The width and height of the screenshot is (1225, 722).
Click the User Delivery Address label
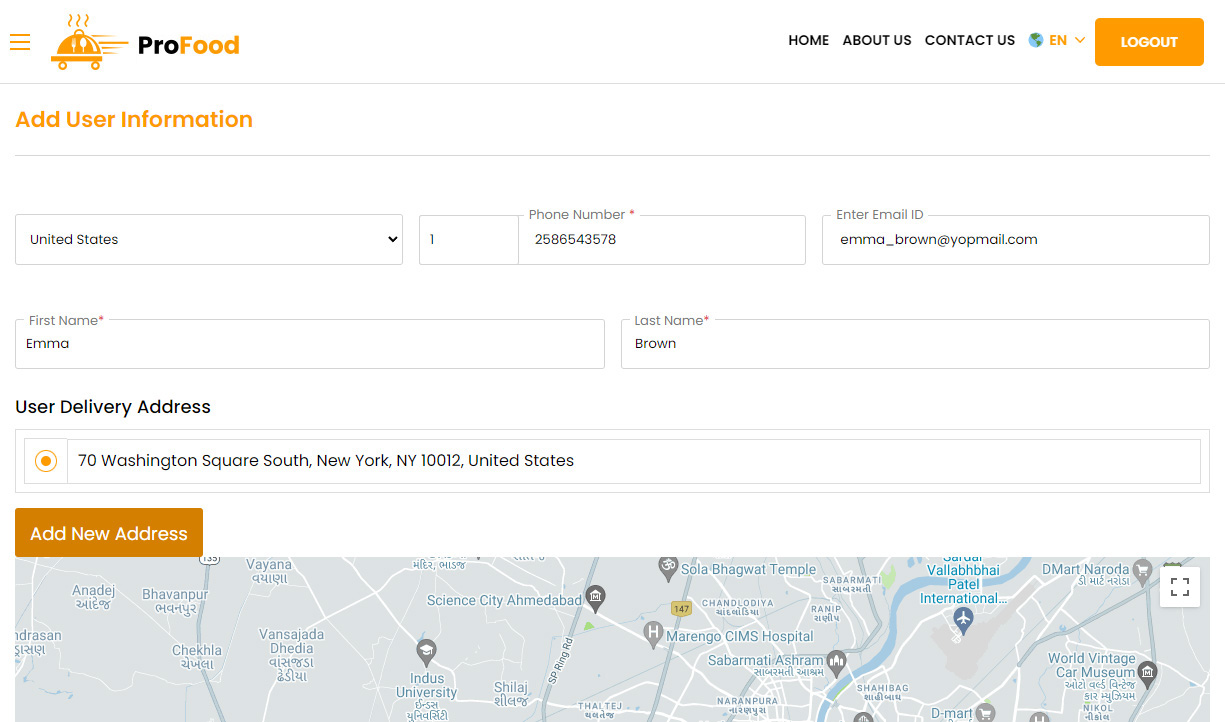pos(113,407)
